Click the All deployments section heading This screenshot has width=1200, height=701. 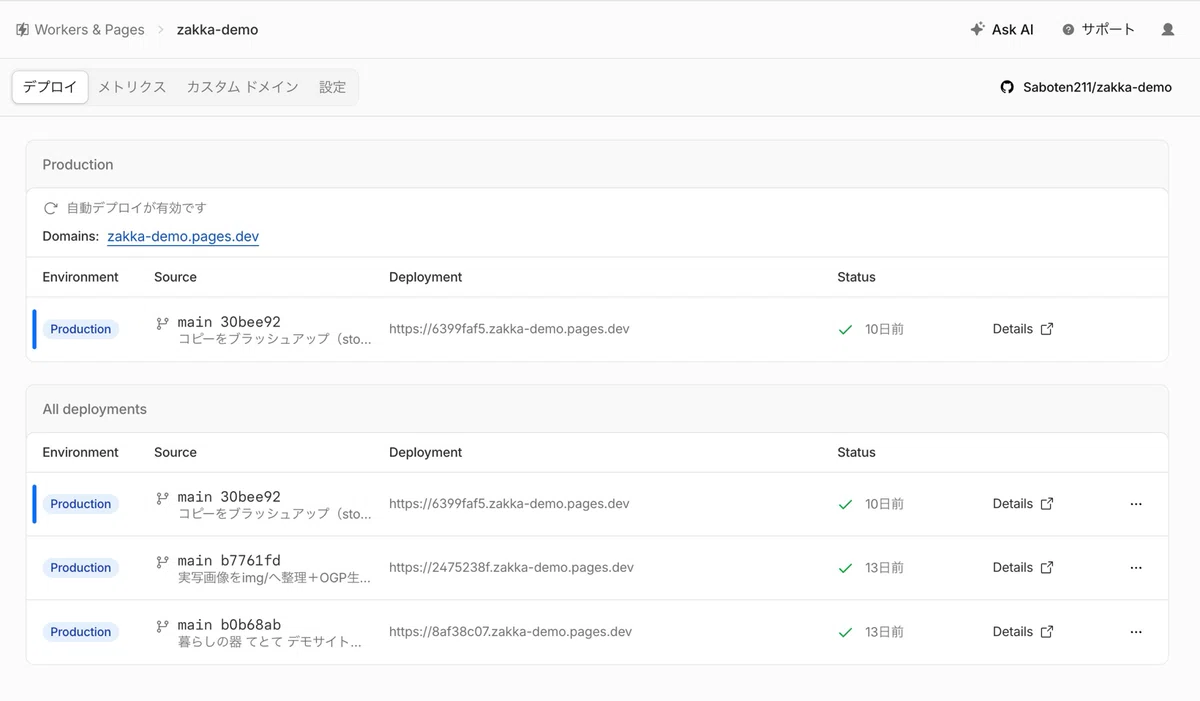94,409
